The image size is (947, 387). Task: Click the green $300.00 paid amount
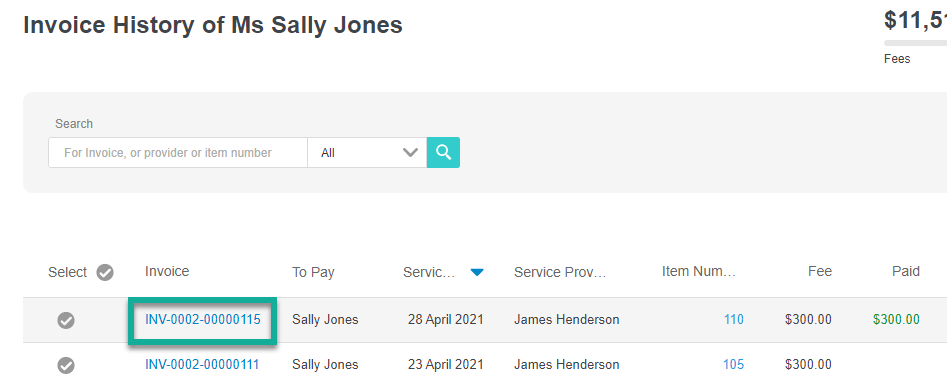coord(896,320)
